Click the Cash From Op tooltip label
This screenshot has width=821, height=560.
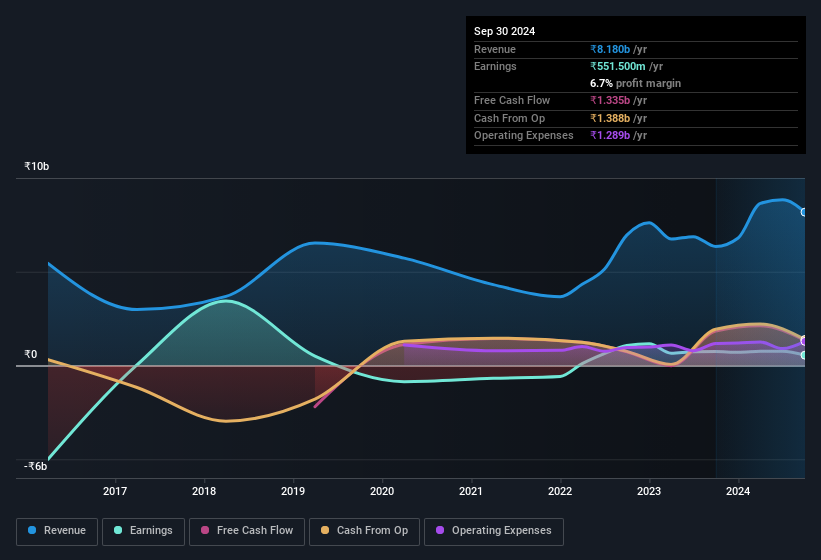509,118
